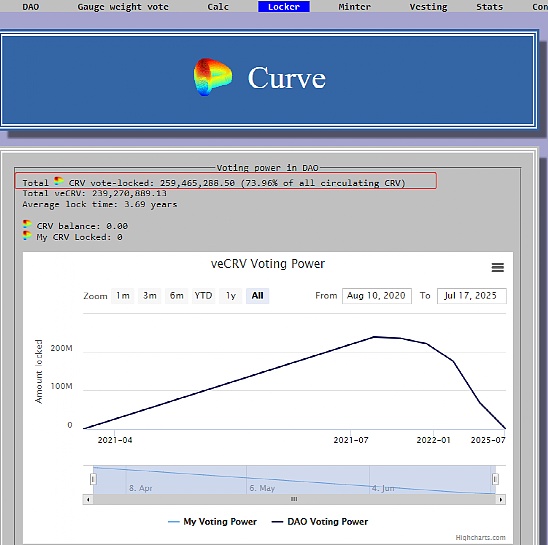
Task: Click the 100M y-axis label
Action: (x=62, y=386)
